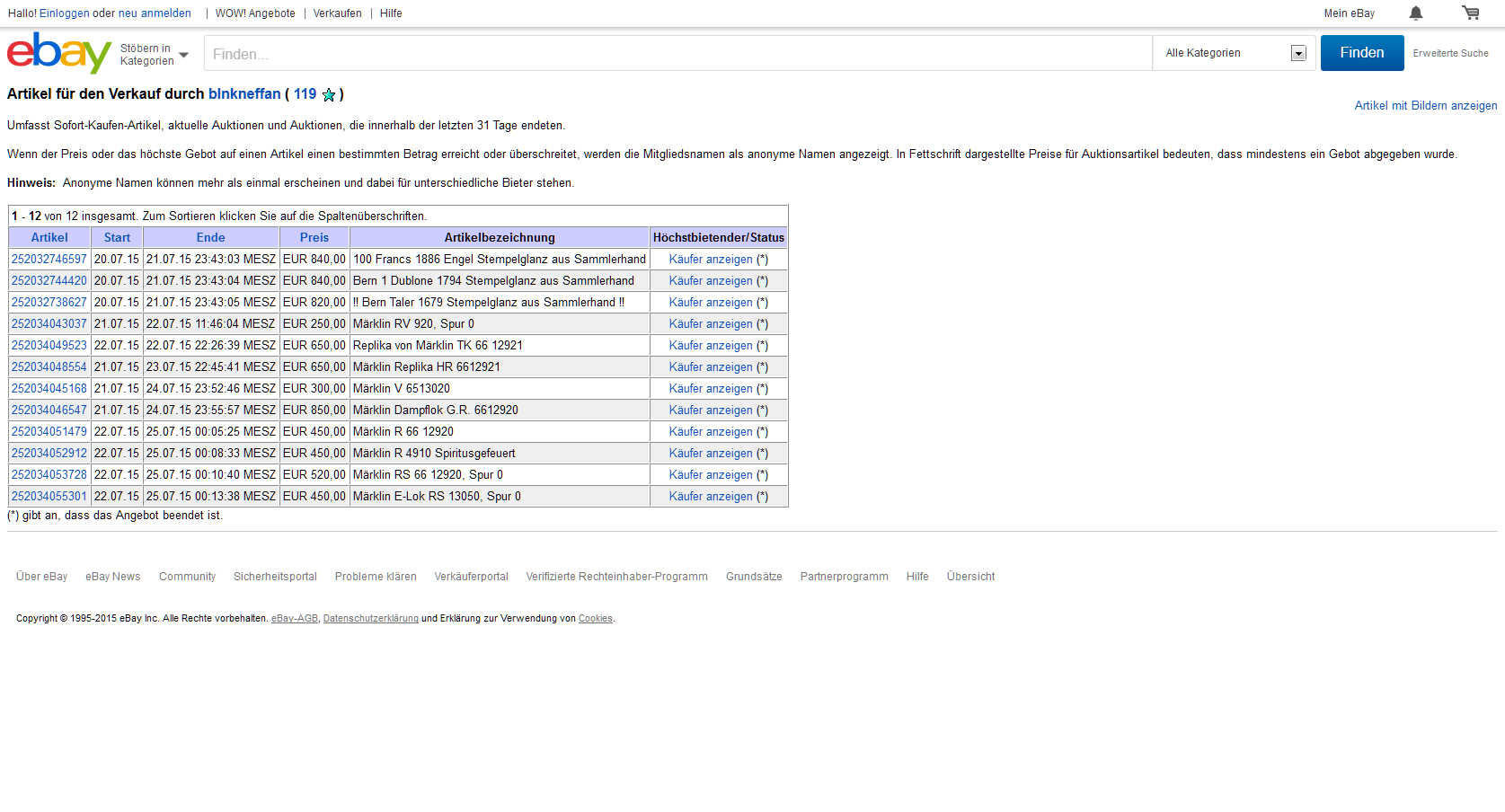The height and width of the screenshot is (812, 1505).
Task: Open Übersicht footer link
Action: click(x=970, y=577)
